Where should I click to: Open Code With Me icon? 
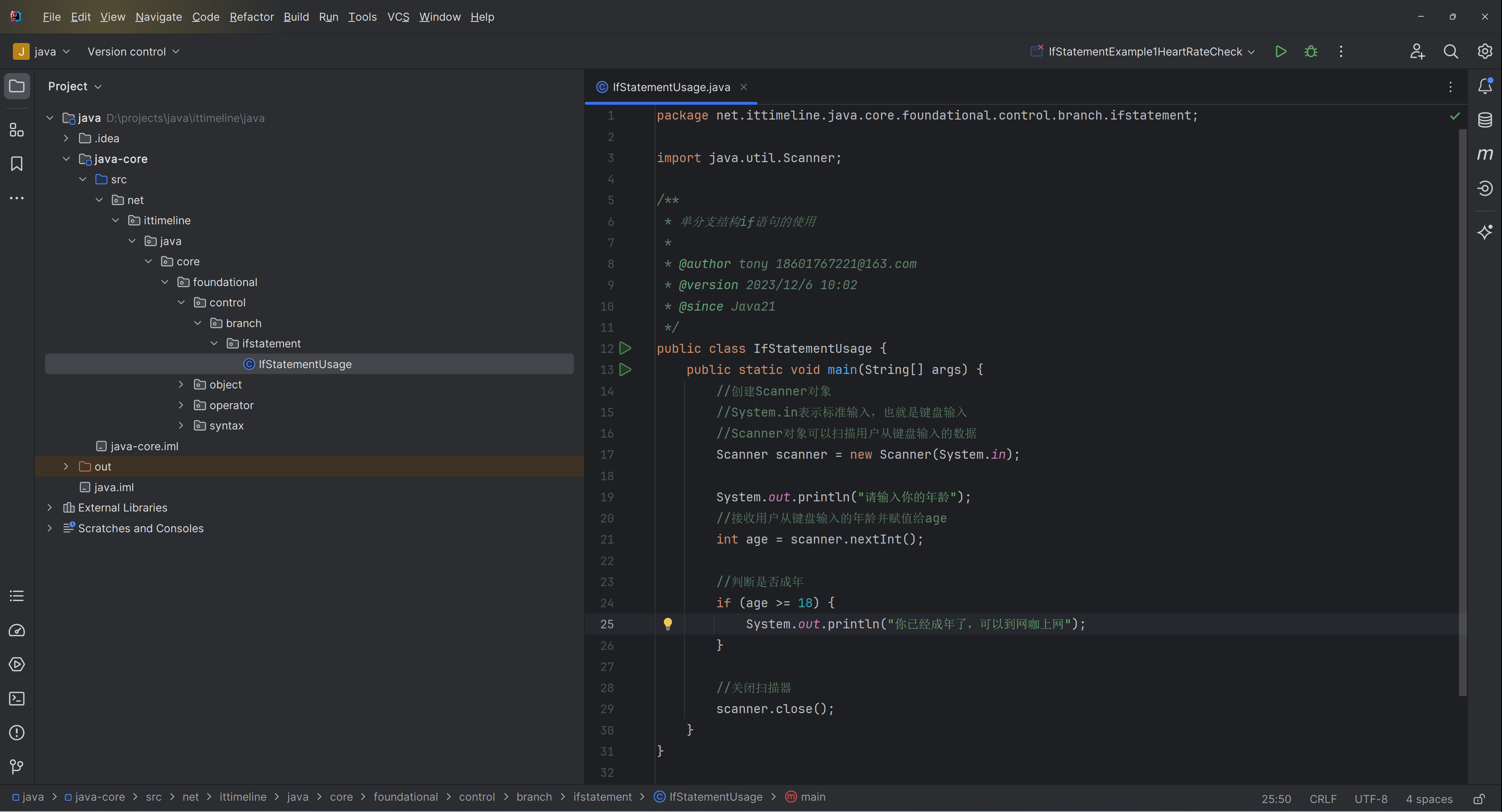[1418, 51]
